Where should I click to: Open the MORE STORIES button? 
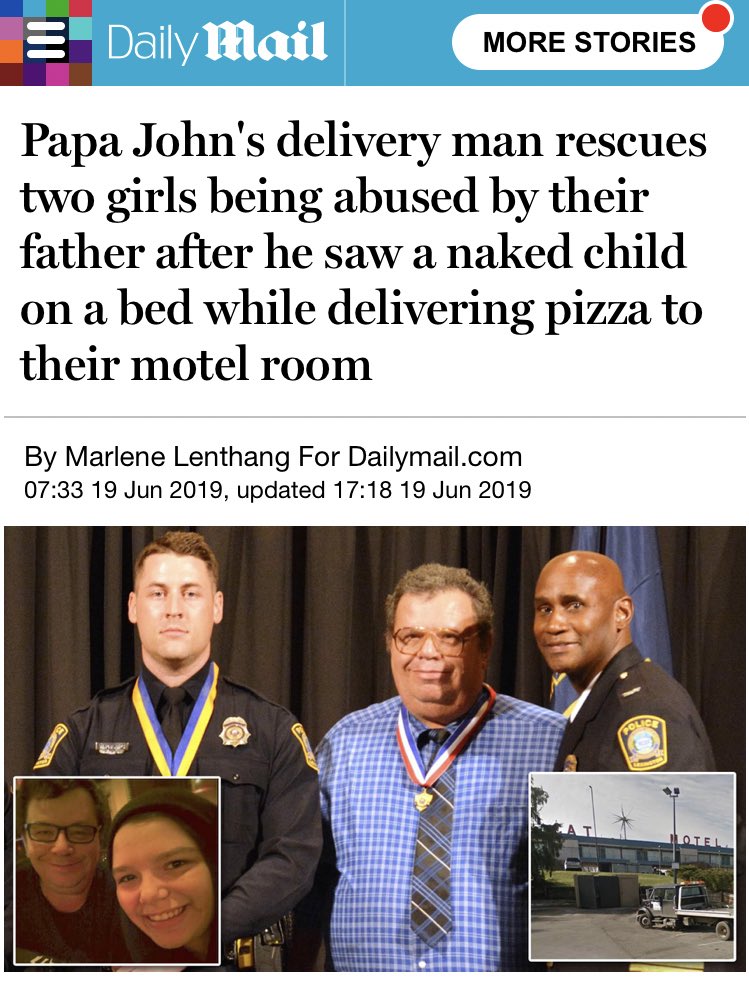588,42
